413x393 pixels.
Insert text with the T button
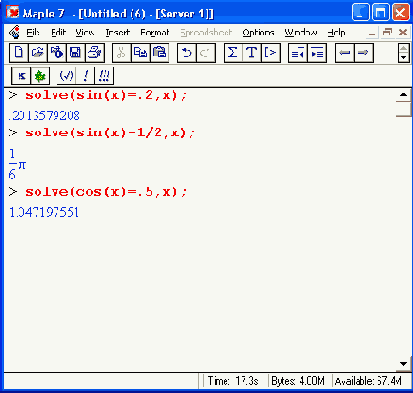(252, 53)
